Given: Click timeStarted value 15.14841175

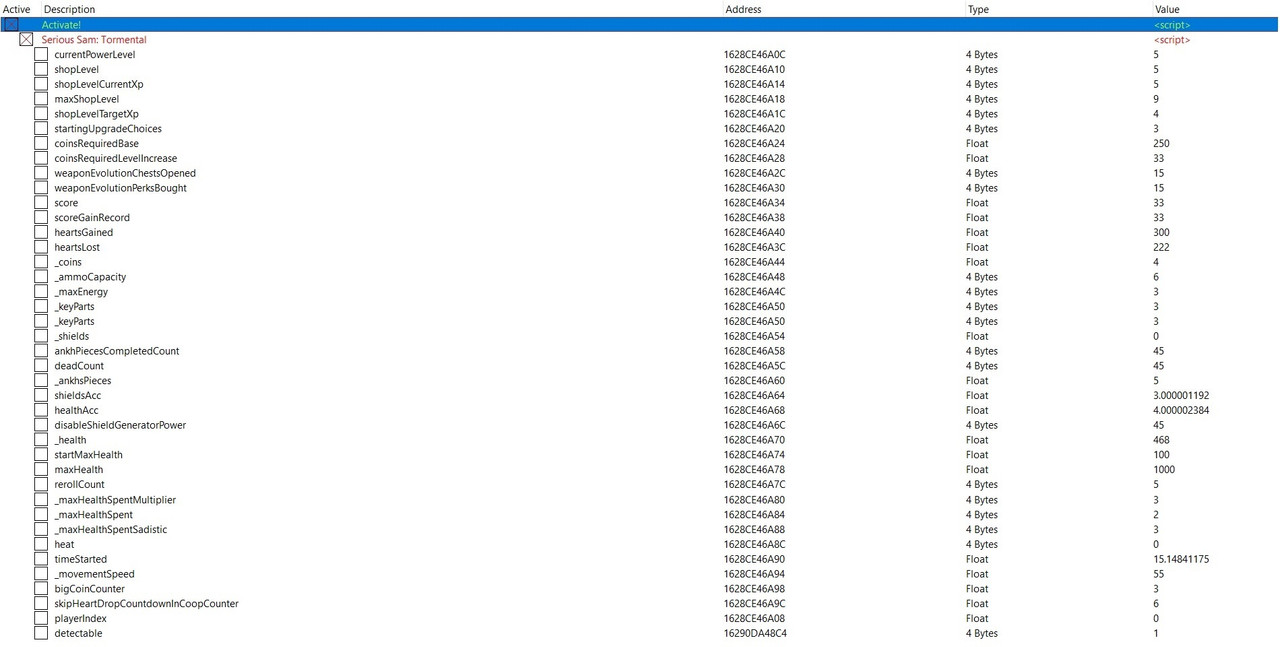Looking at the screenshot, I should tap(1181, 559).
